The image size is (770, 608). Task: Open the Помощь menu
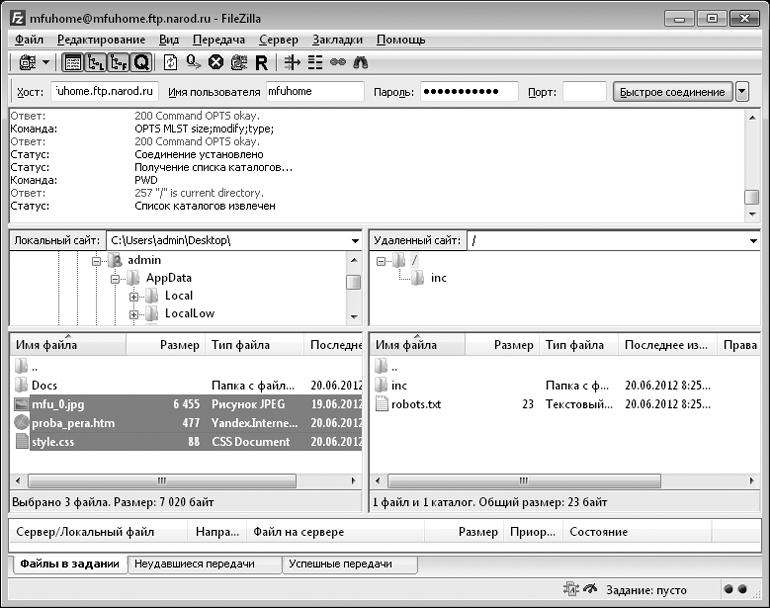point(401,39)
